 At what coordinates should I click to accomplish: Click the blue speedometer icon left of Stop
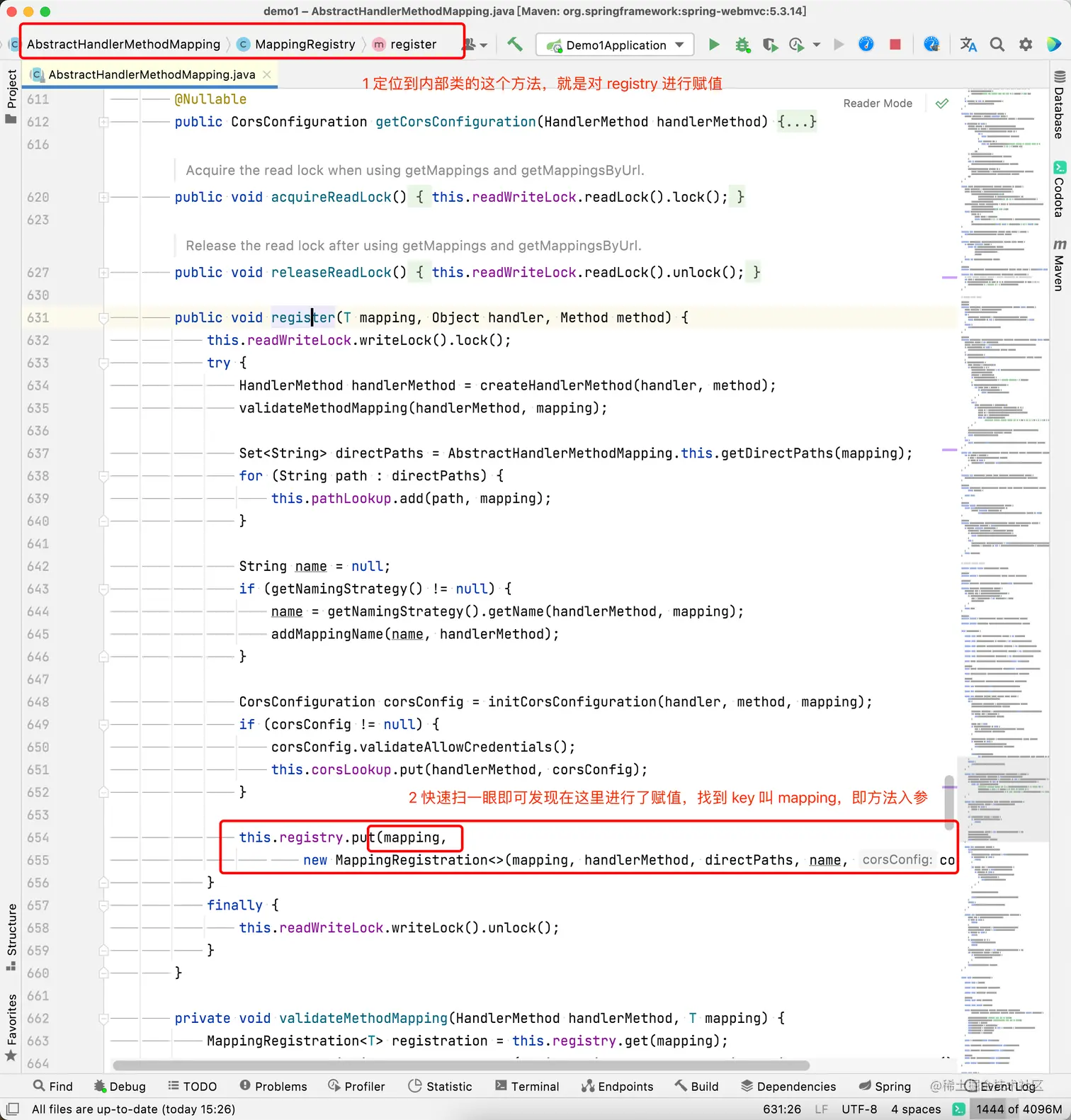pos(866,45)
